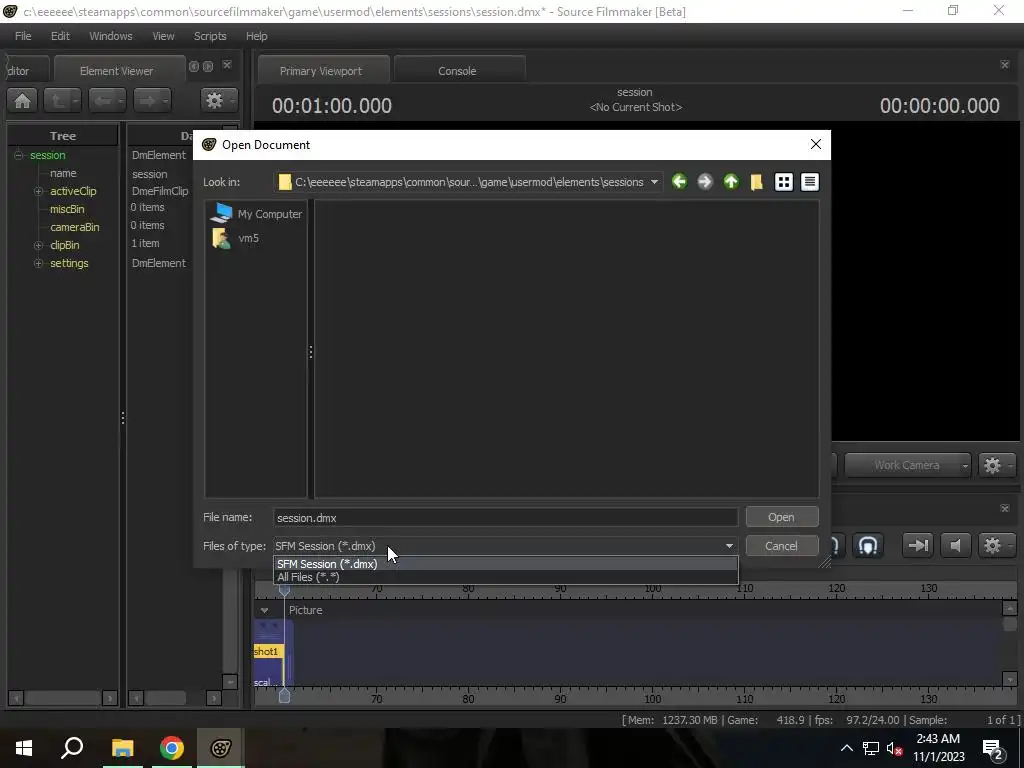Click 1 item value of clipBin
This screenshot has width=1024, height=768.
[x=145, y=243]
